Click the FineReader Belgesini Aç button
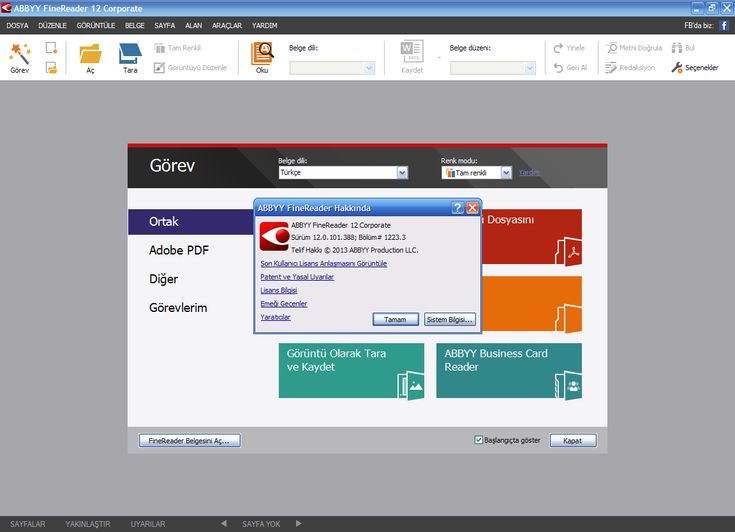This screenshot has width=735, height=532. (x=189, y=441)
